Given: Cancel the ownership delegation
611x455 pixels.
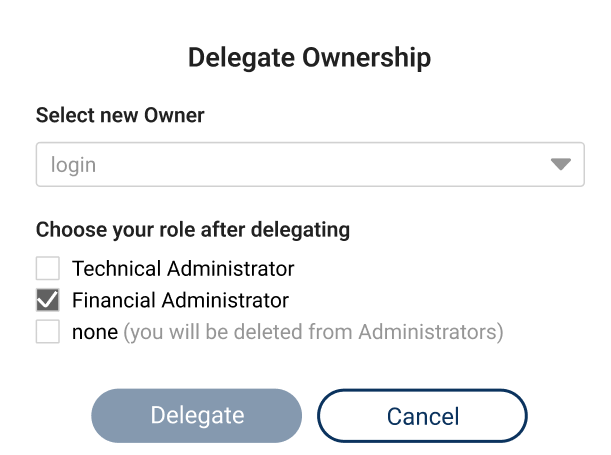Looking at the screenshot, I should (x=422, y=416).
